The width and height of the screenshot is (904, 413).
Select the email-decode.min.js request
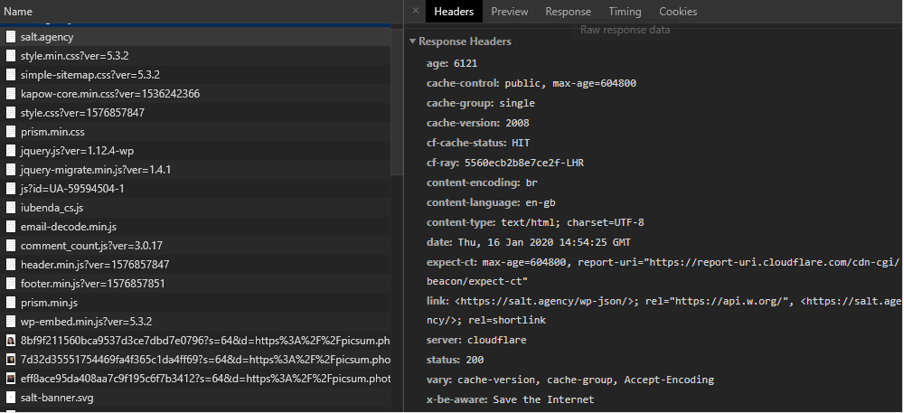pyautogui.click(x=195, y=227)
